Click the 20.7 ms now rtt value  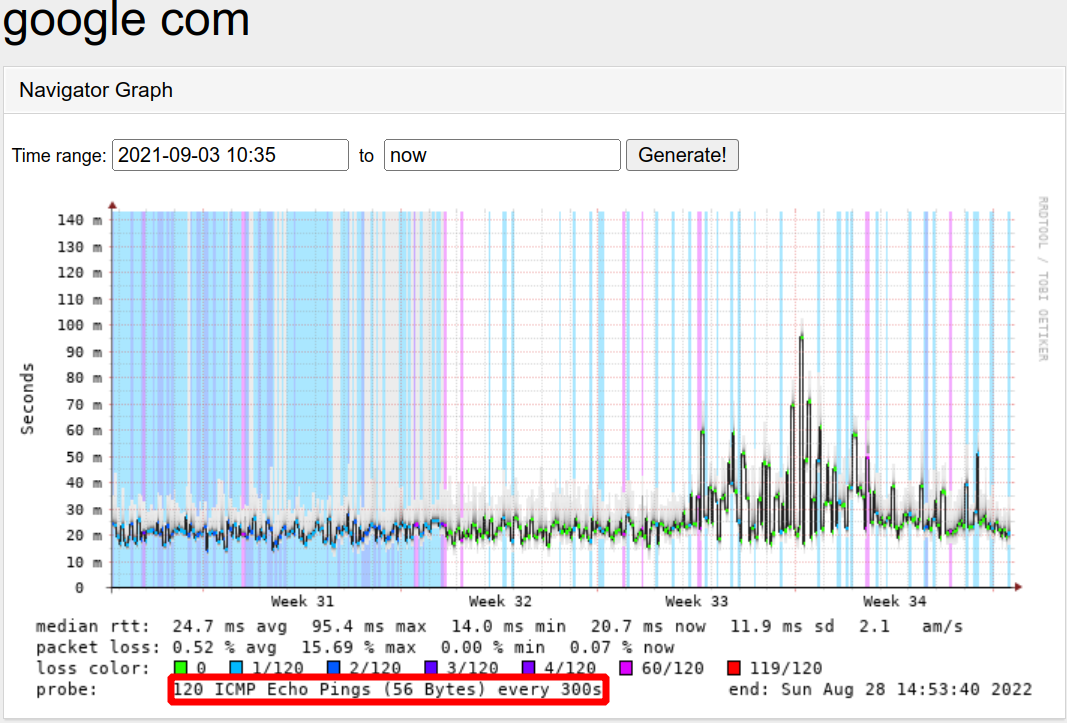tap(649, 626)
